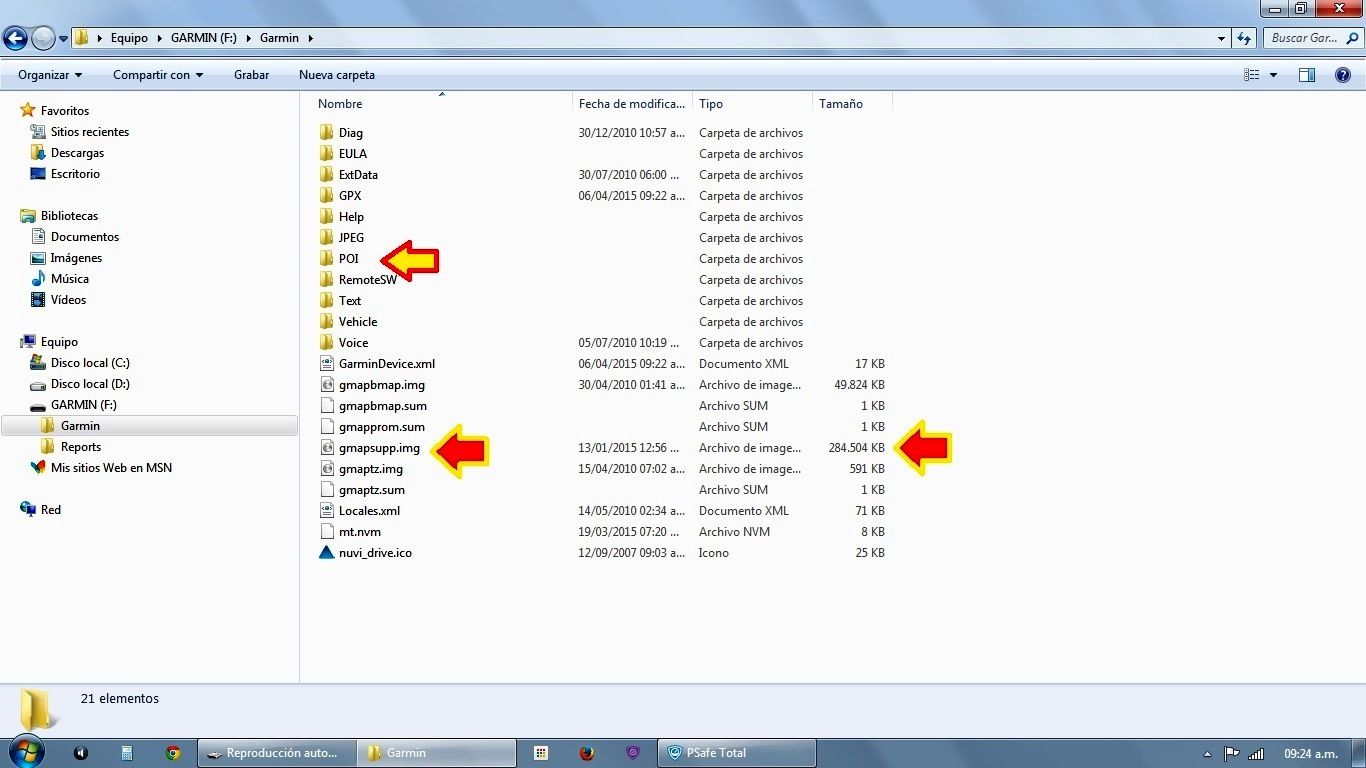Click the Grabar toolbar button
Image resolution: width=1366 pixels, height=768 pixels.
(x=251, y=75)
